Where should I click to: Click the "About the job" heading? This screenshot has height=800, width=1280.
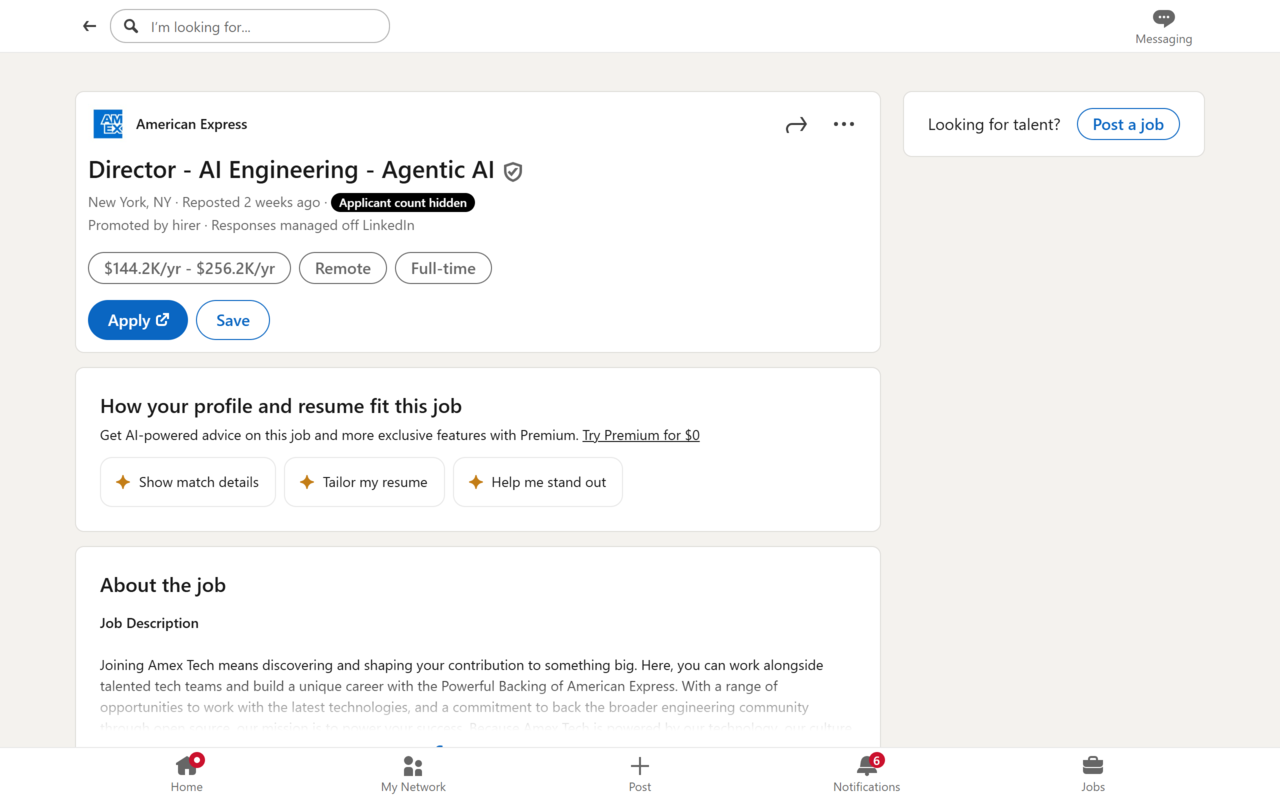pos(163,585)
